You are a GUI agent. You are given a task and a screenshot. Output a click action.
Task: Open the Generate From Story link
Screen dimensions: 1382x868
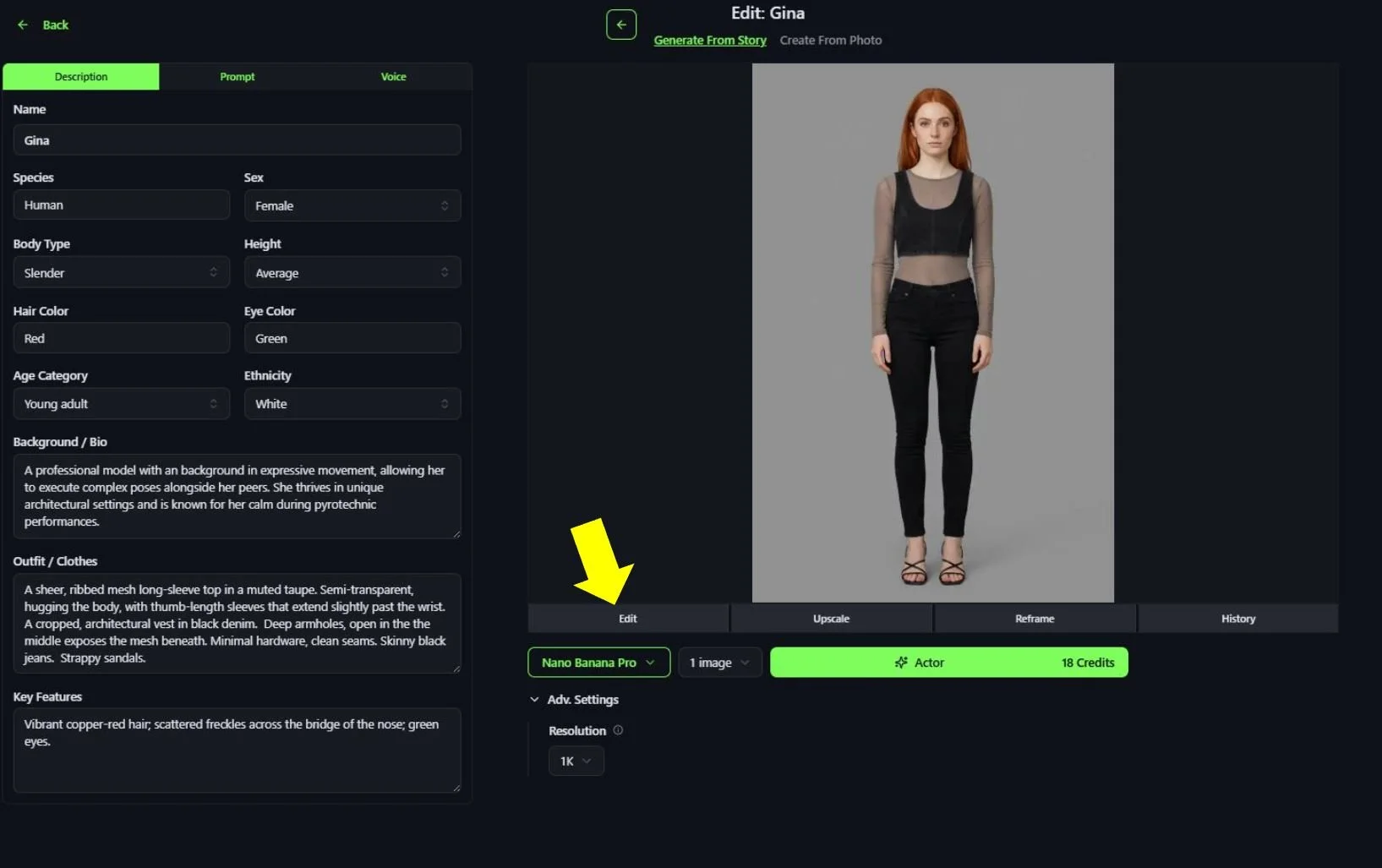click(x=709, y=40)
